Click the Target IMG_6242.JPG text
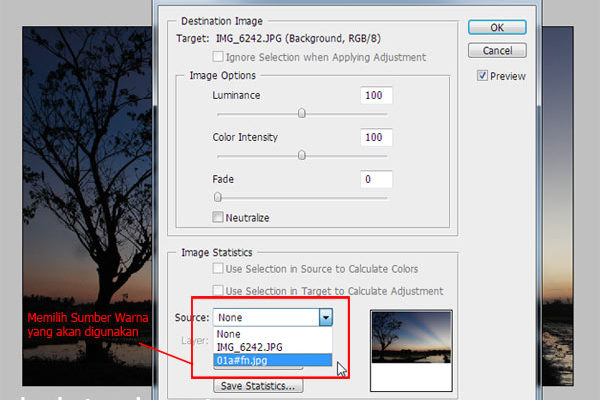 click(x=279, y=38)
